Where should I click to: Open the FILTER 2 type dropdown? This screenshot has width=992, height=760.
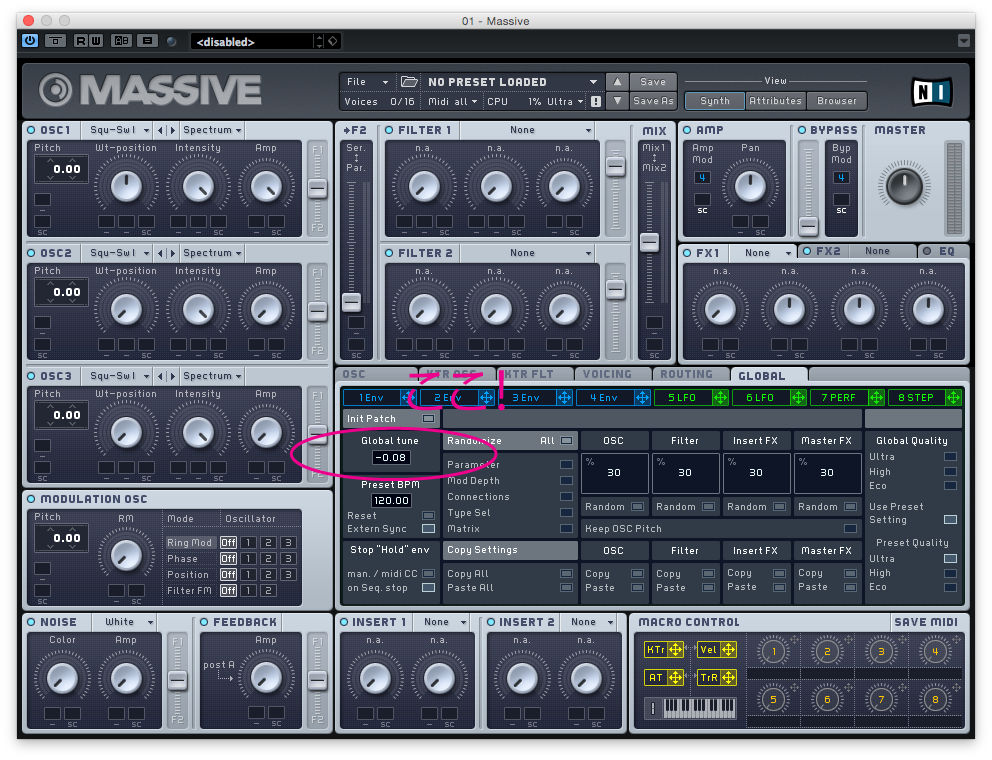[527, 253]
